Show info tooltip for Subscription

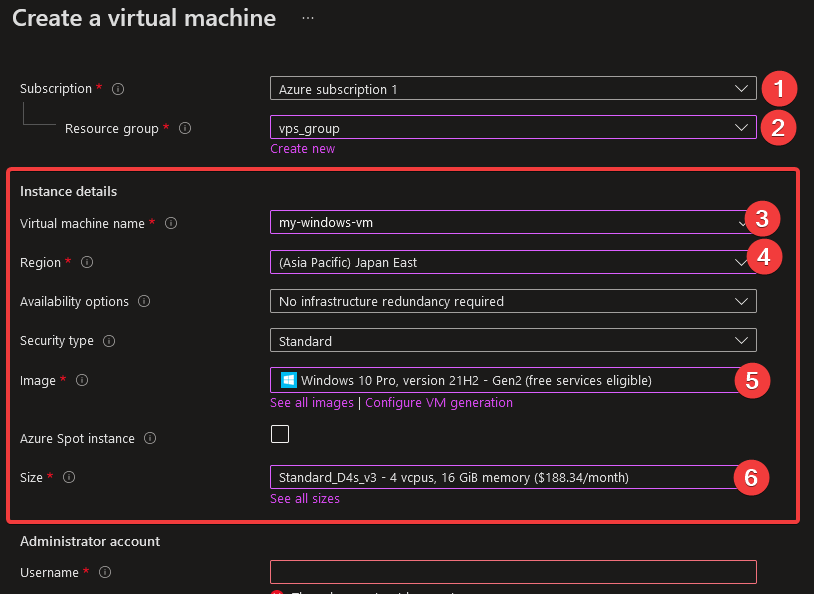118,89
